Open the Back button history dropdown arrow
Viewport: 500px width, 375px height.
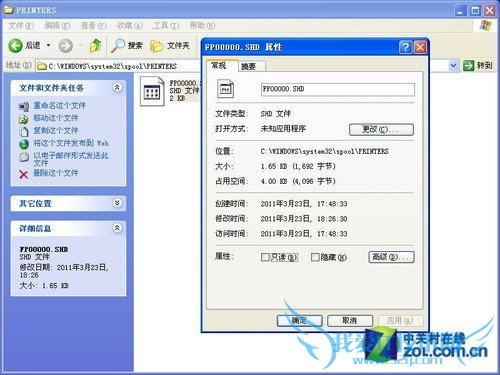coord(48,45)
